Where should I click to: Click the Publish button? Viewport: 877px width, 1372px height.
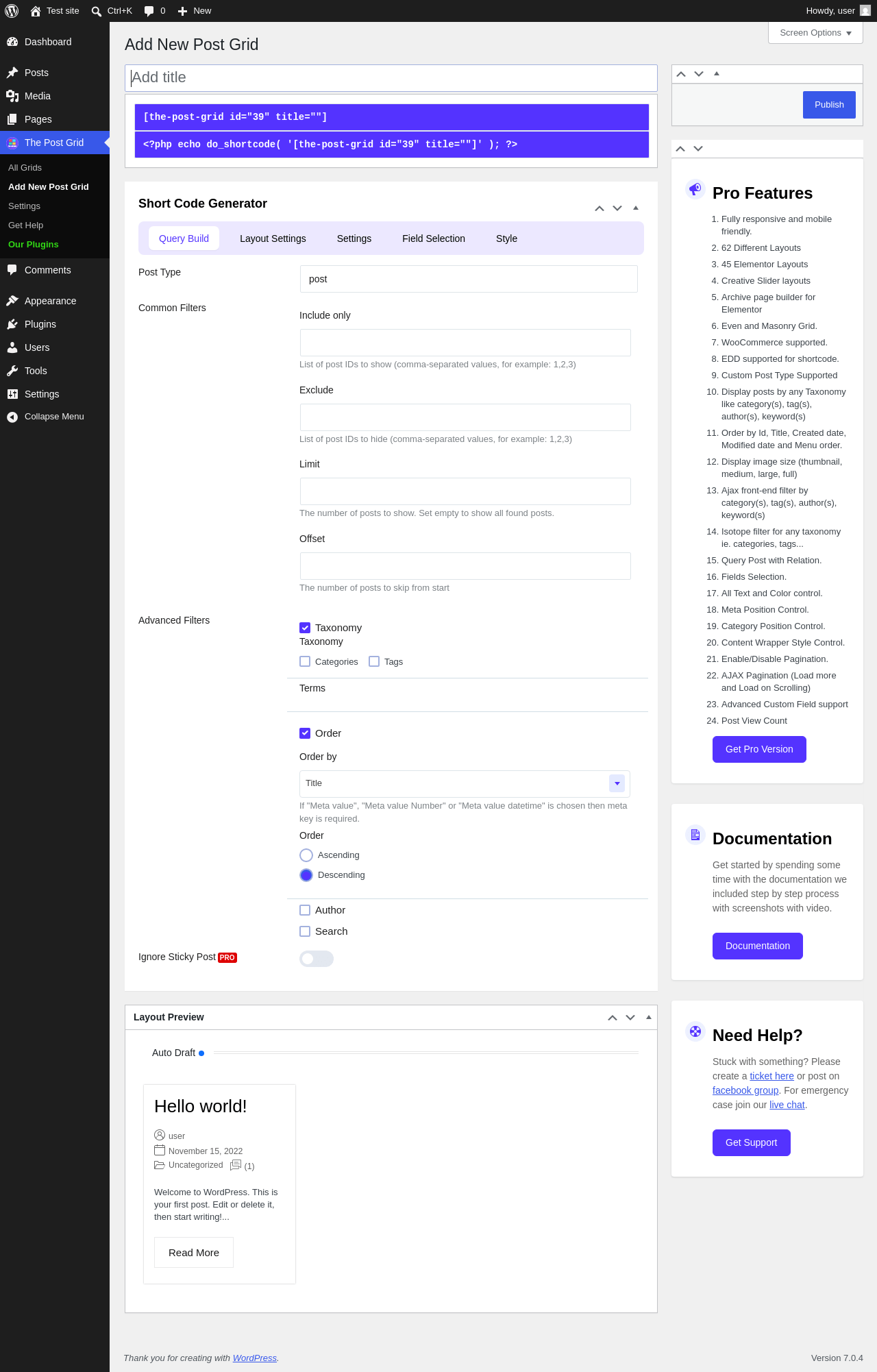[829, 105]
